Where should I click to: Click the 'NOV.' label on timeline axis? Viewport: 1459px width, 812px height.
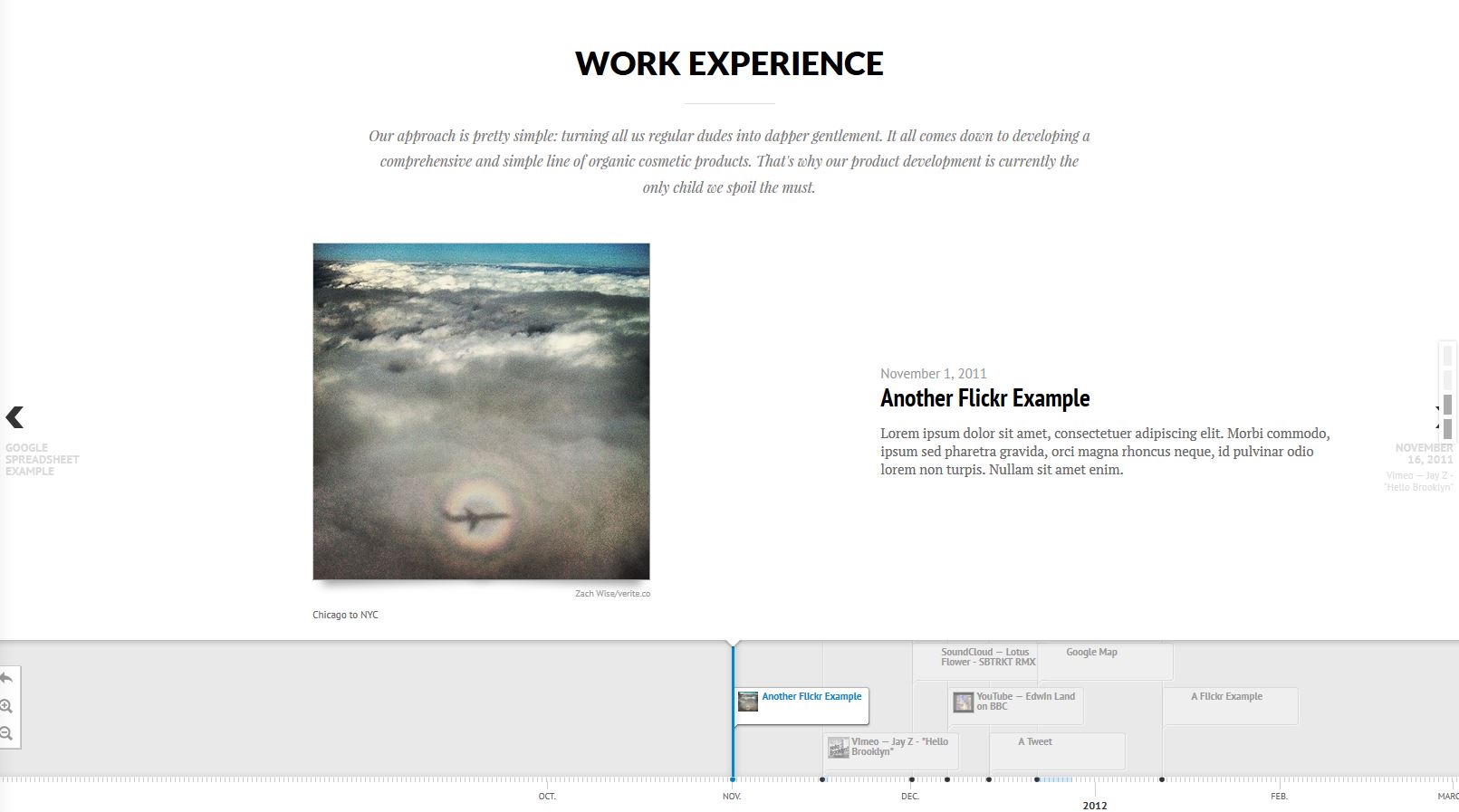(732, 797)
